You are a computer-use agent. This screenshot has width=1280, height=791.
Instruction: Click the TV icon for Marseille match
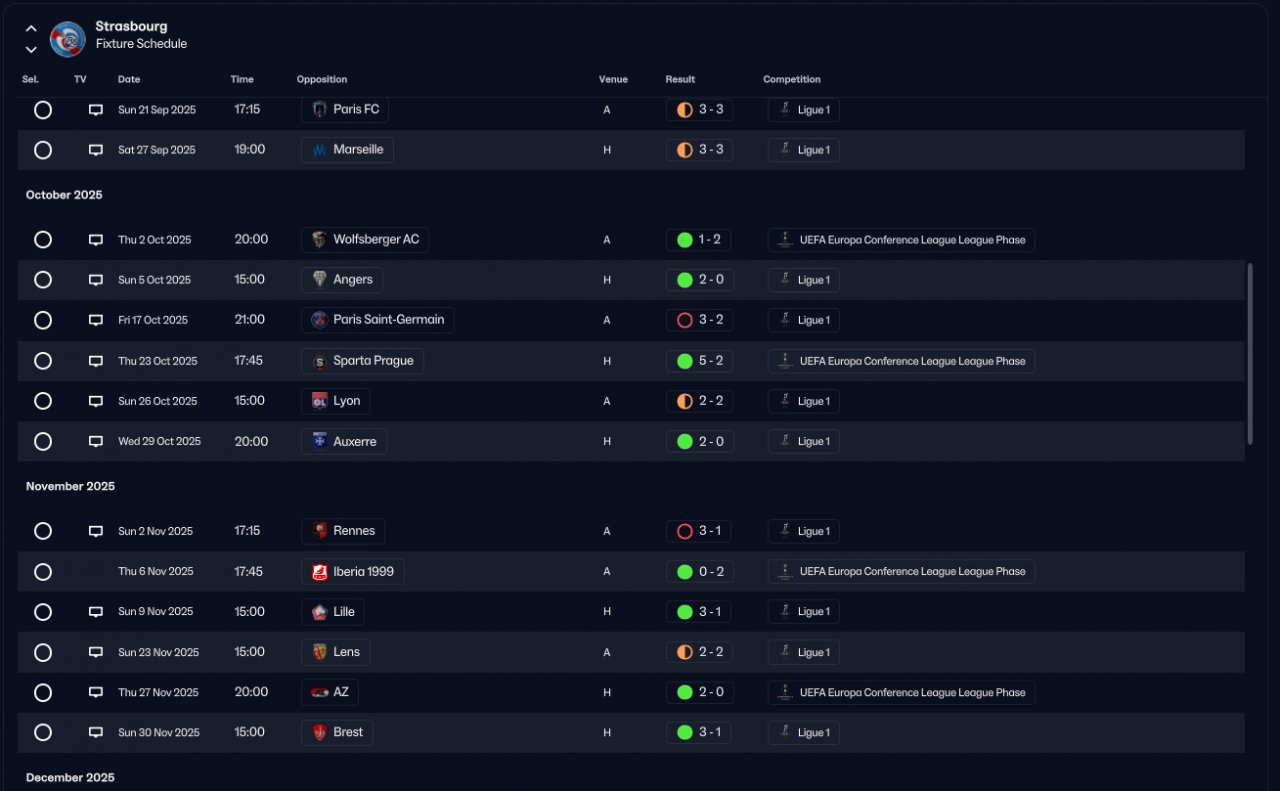(x=96, y=150)
